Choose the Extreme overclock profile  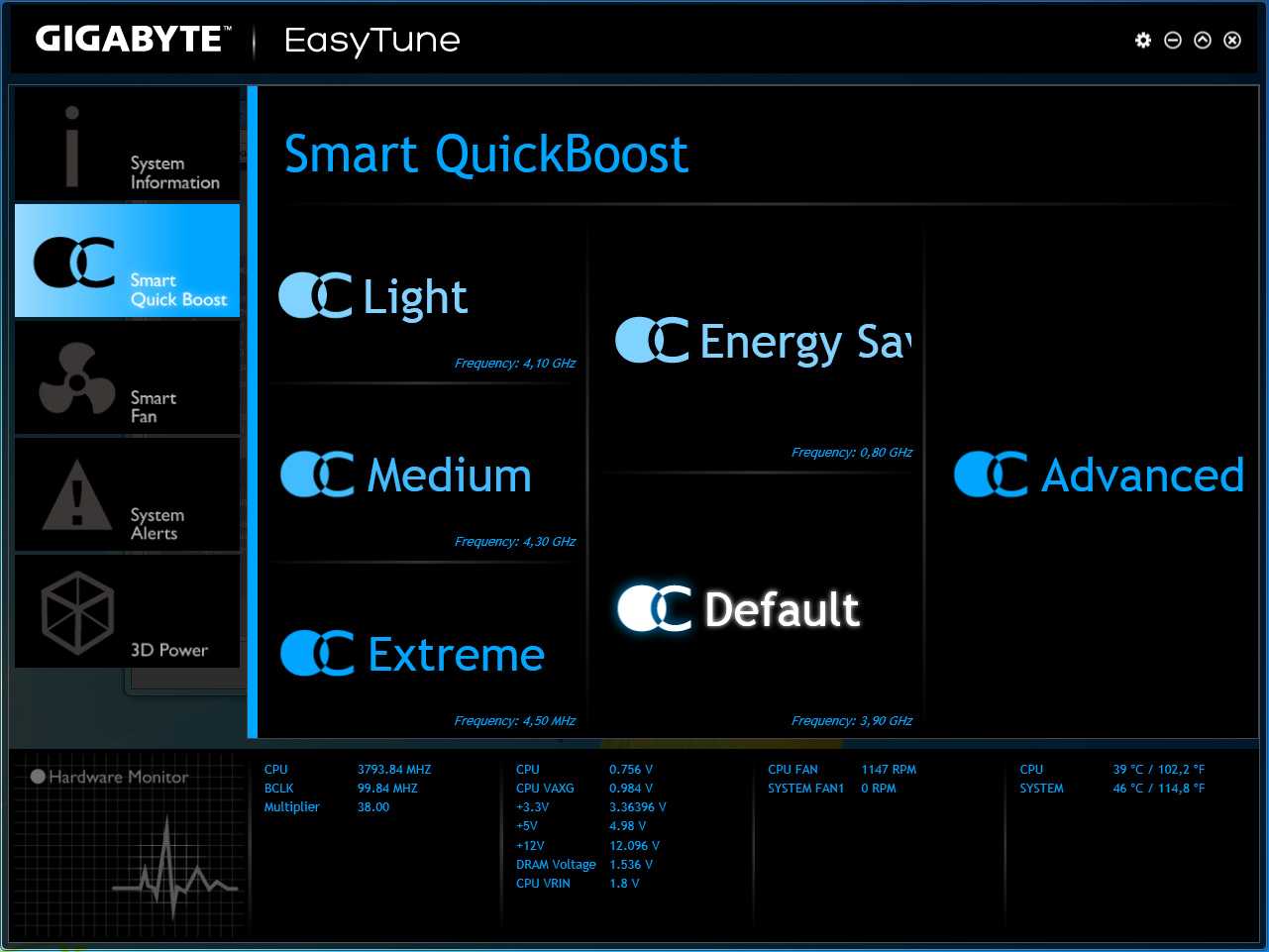click(x=456, y=655)
